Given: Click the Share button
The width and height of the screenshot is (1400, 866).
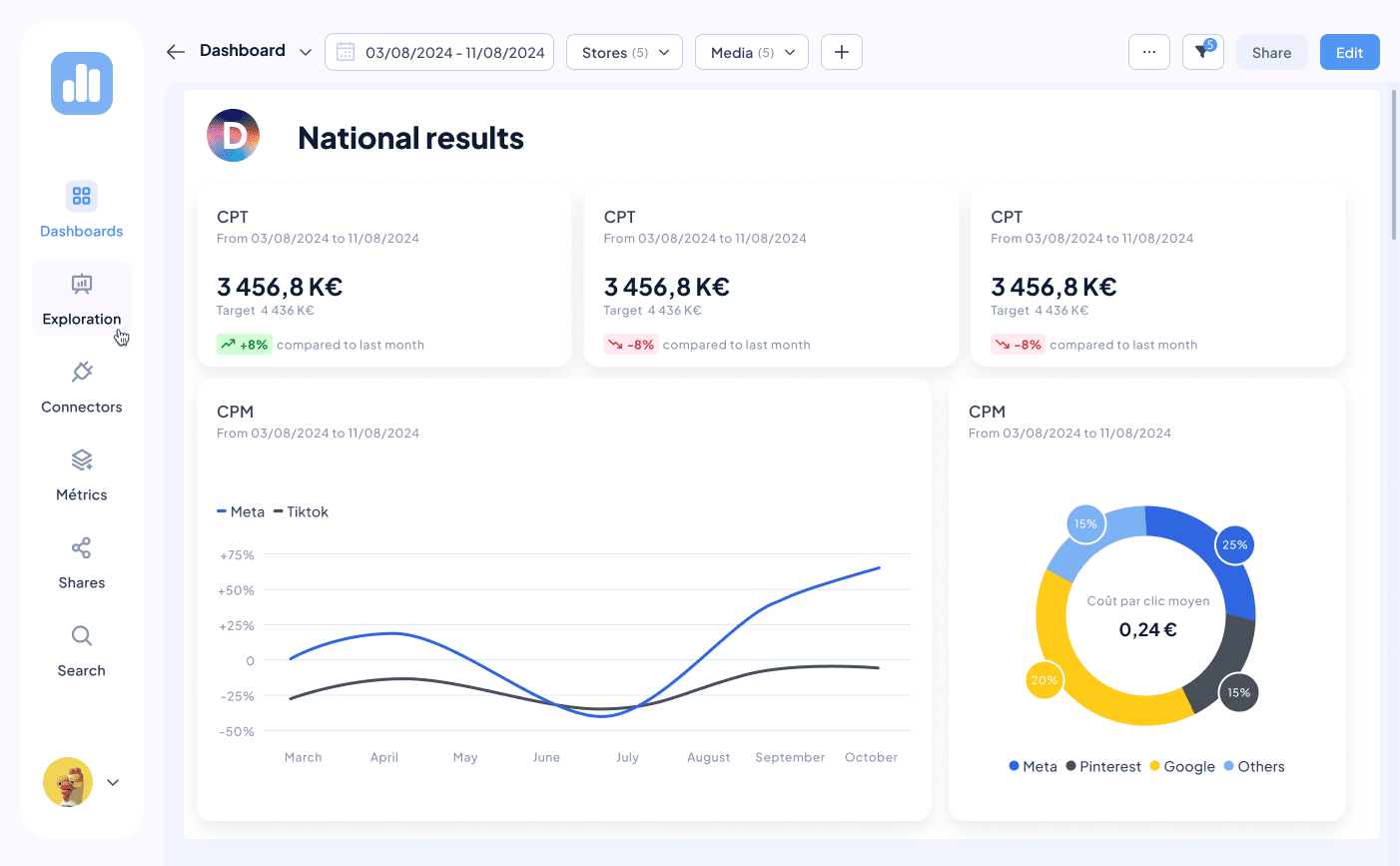Looking at the screenshot, I should pyautogui.click(x=1271, y=51).
